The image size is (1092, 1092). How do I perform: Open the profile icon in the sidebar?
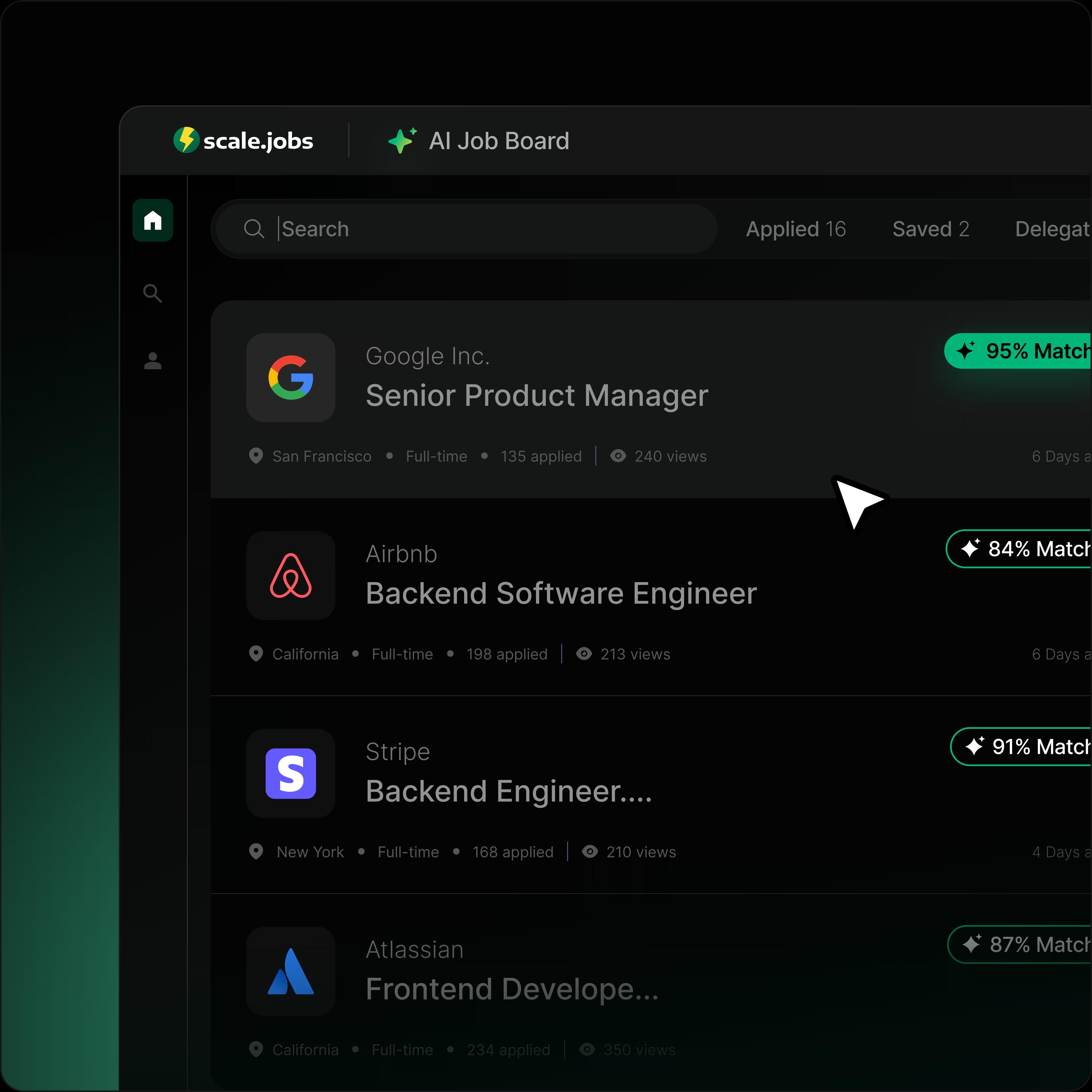[153, 362]
